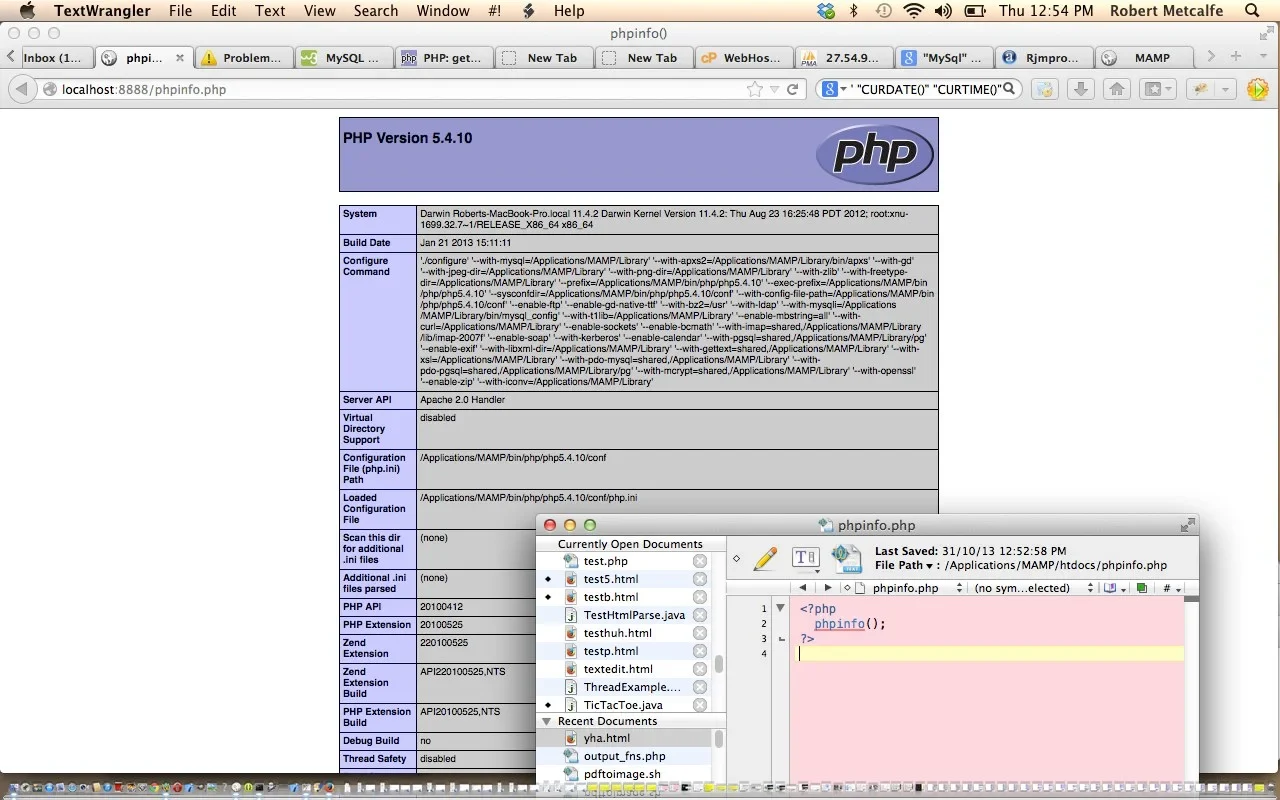Click the Time Machine menu bar icon
Screen dimensions: 1280x800
pyautogui.click(x=883, y=11)
